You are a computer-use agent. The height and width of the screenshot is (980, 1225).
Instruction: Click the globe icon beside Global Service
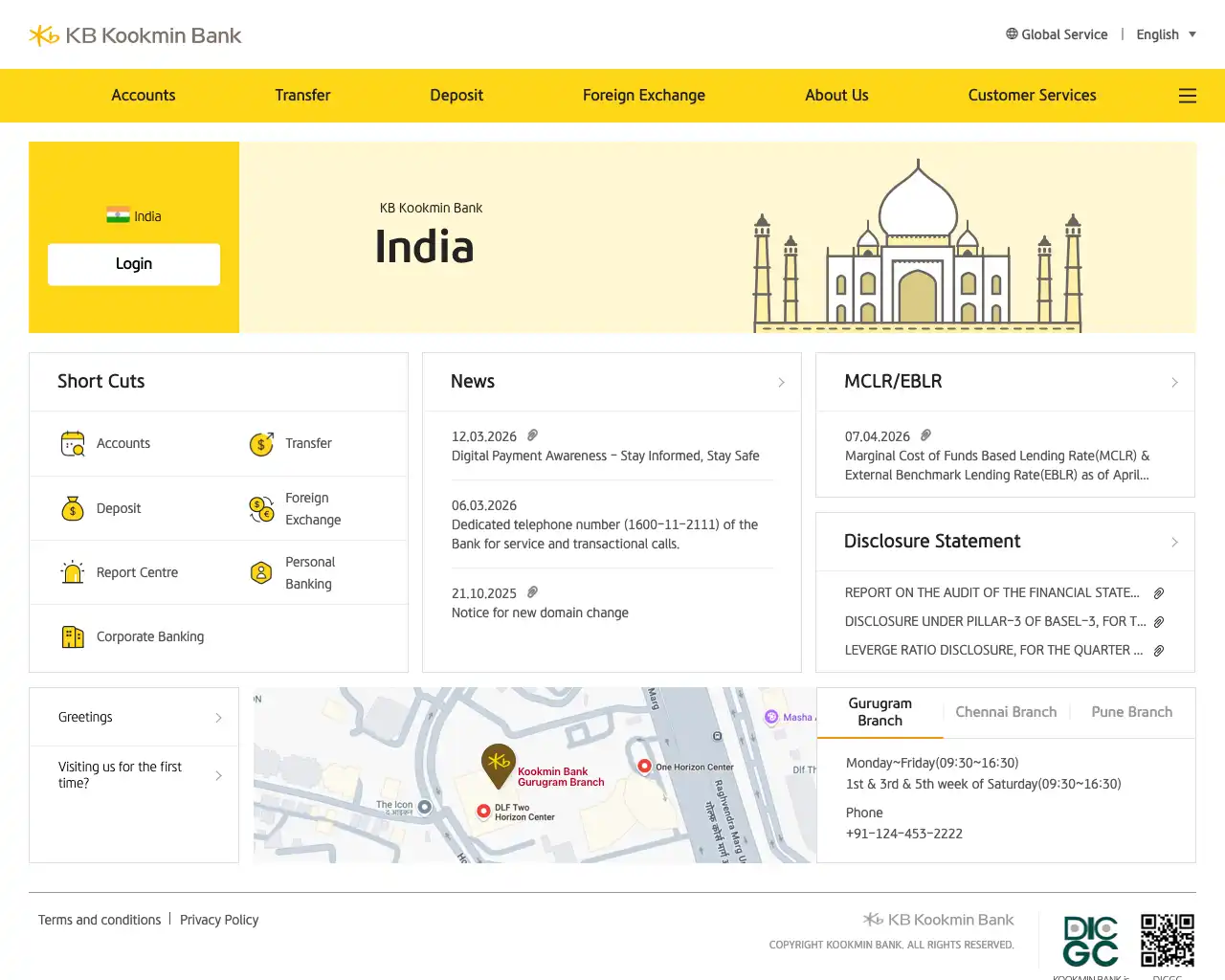tap(1011, 33)
